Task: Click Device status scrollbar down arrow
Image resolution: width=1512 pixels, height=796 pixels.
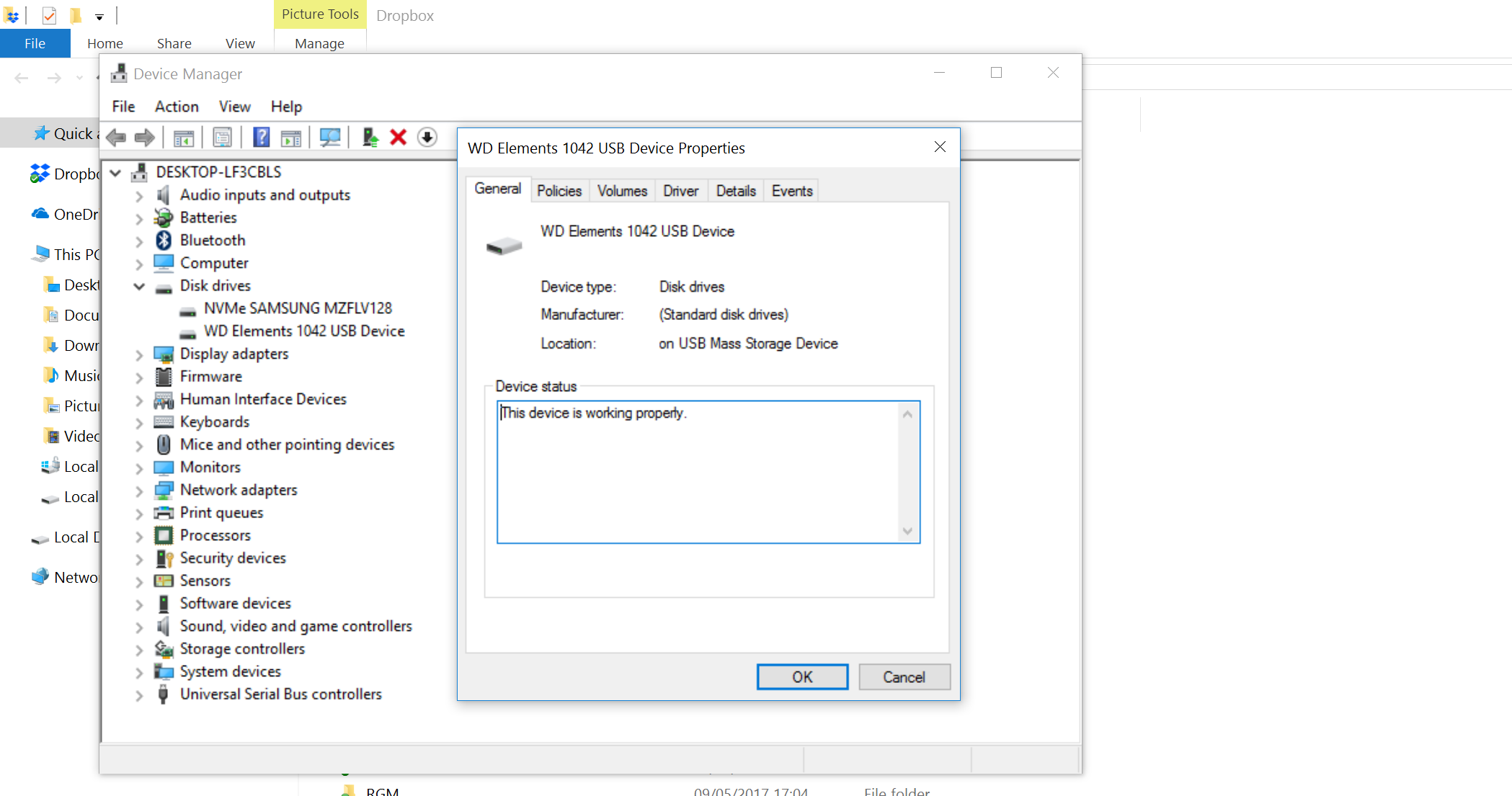Action: [907, 532]
